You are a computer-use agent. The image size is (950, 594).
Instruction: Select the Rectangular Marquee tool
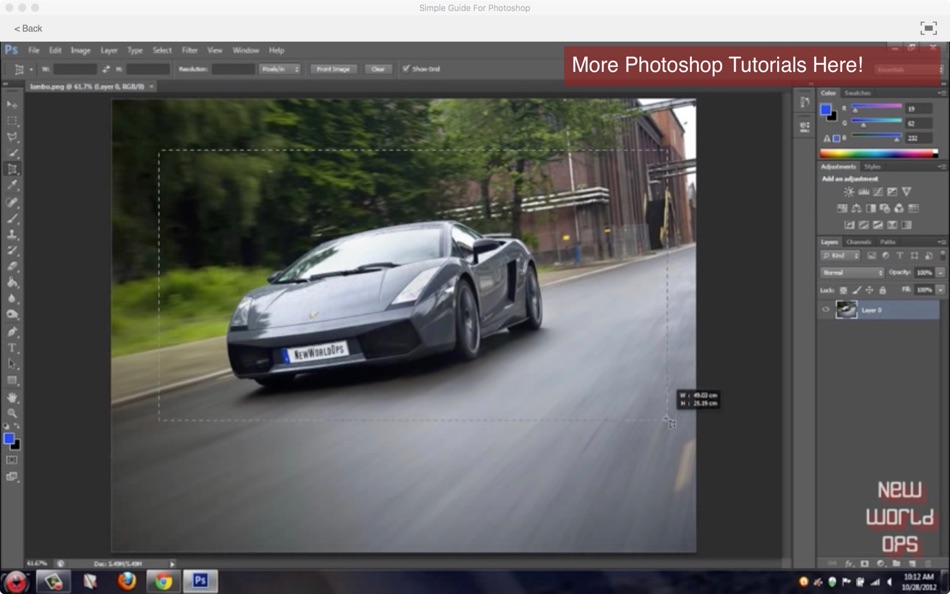[12, 121]
